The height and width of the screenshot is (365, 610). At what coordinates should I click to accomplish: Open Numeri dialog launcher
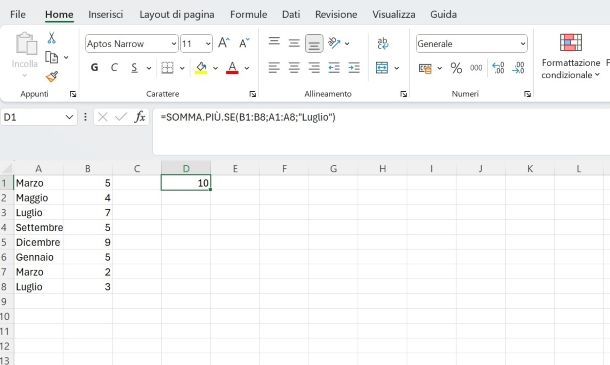tap(527, 94)
